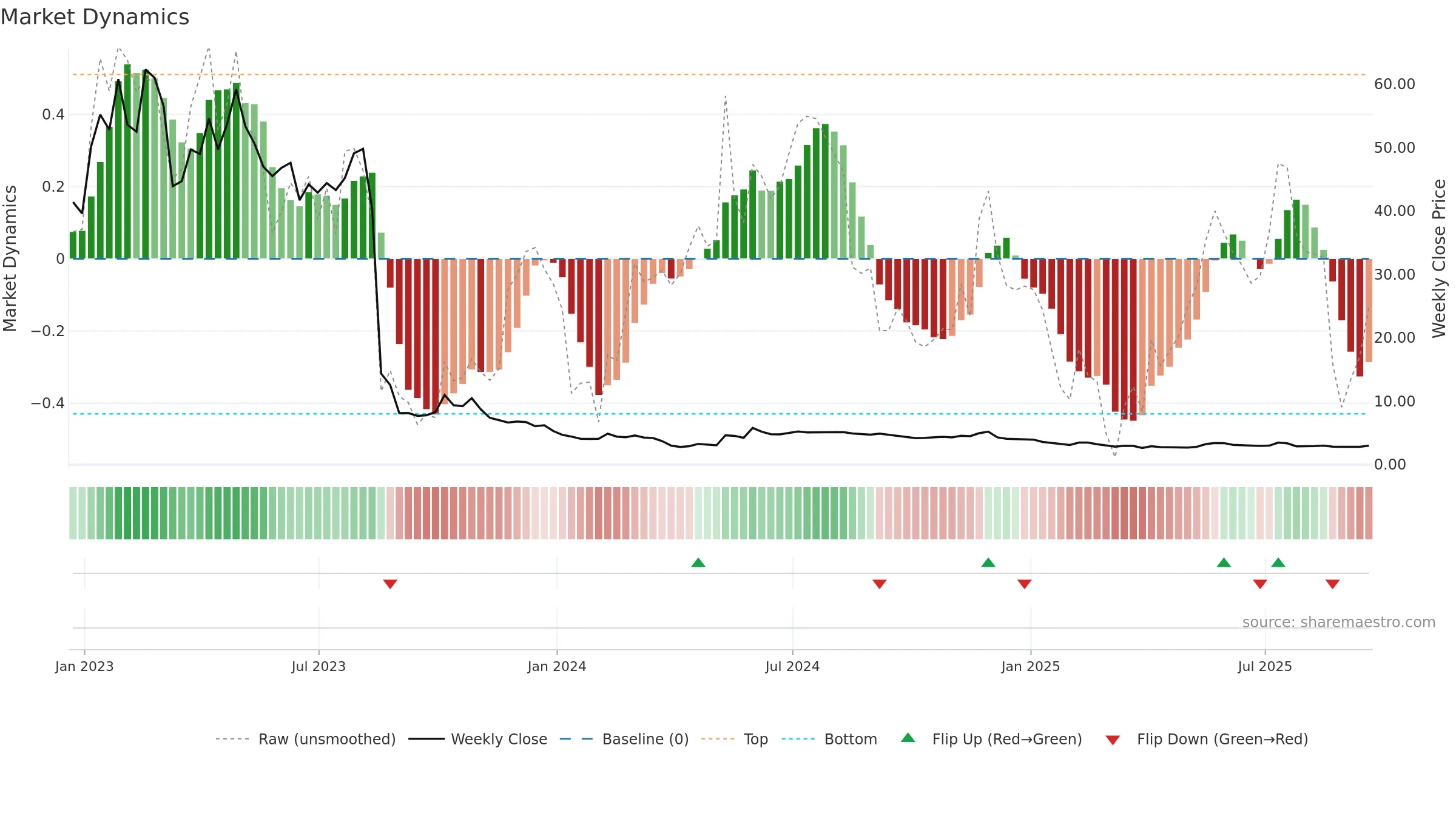Click the tallest green bar of the mid-2024 rally

[825, 191]
